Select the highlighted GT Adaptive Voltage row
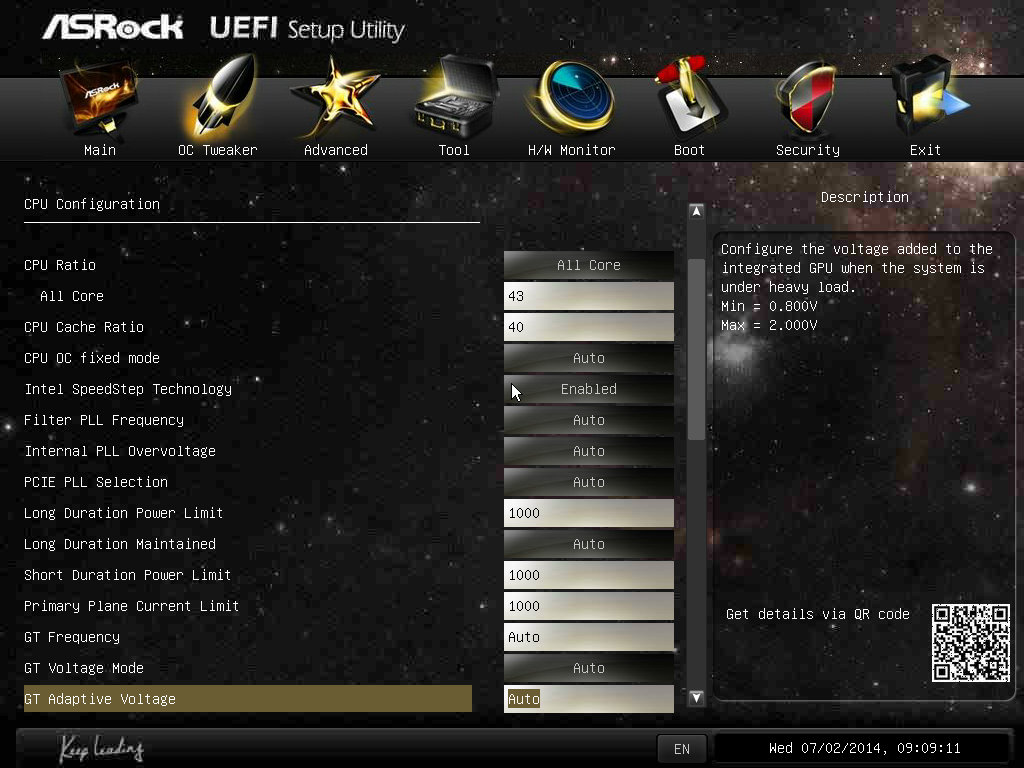The height and width of the screenshot is (768, 1024). (x=248, y=699)
